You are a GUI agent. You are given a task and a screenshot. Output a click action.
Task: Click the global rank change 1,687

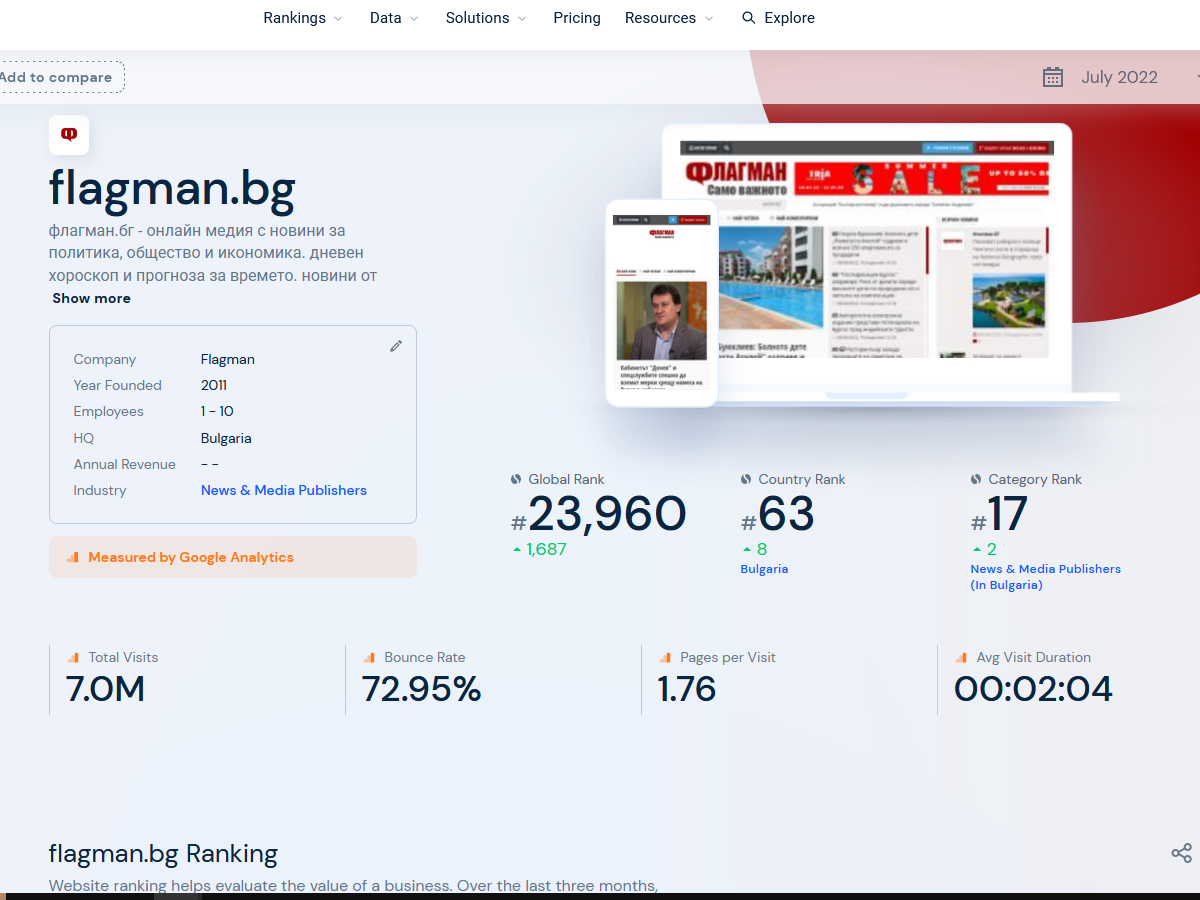[546, 549]
